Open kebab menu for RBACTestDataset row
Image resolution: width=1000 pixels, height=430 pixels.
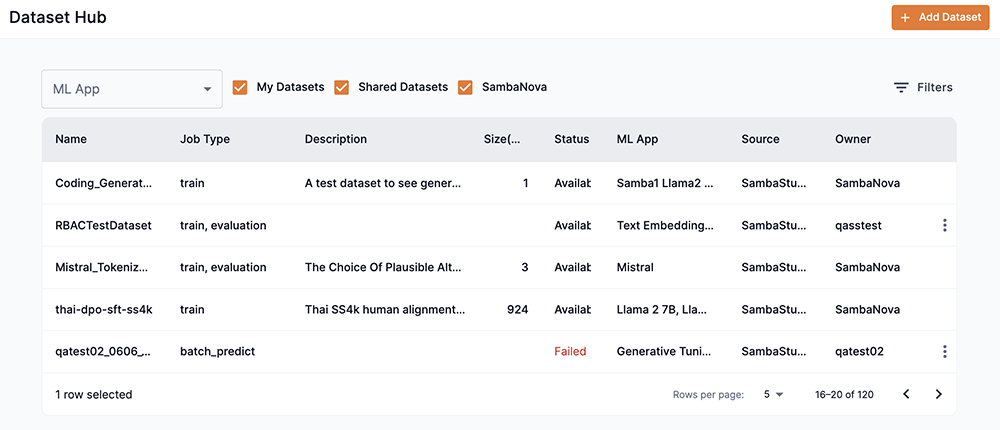[944, 226]
